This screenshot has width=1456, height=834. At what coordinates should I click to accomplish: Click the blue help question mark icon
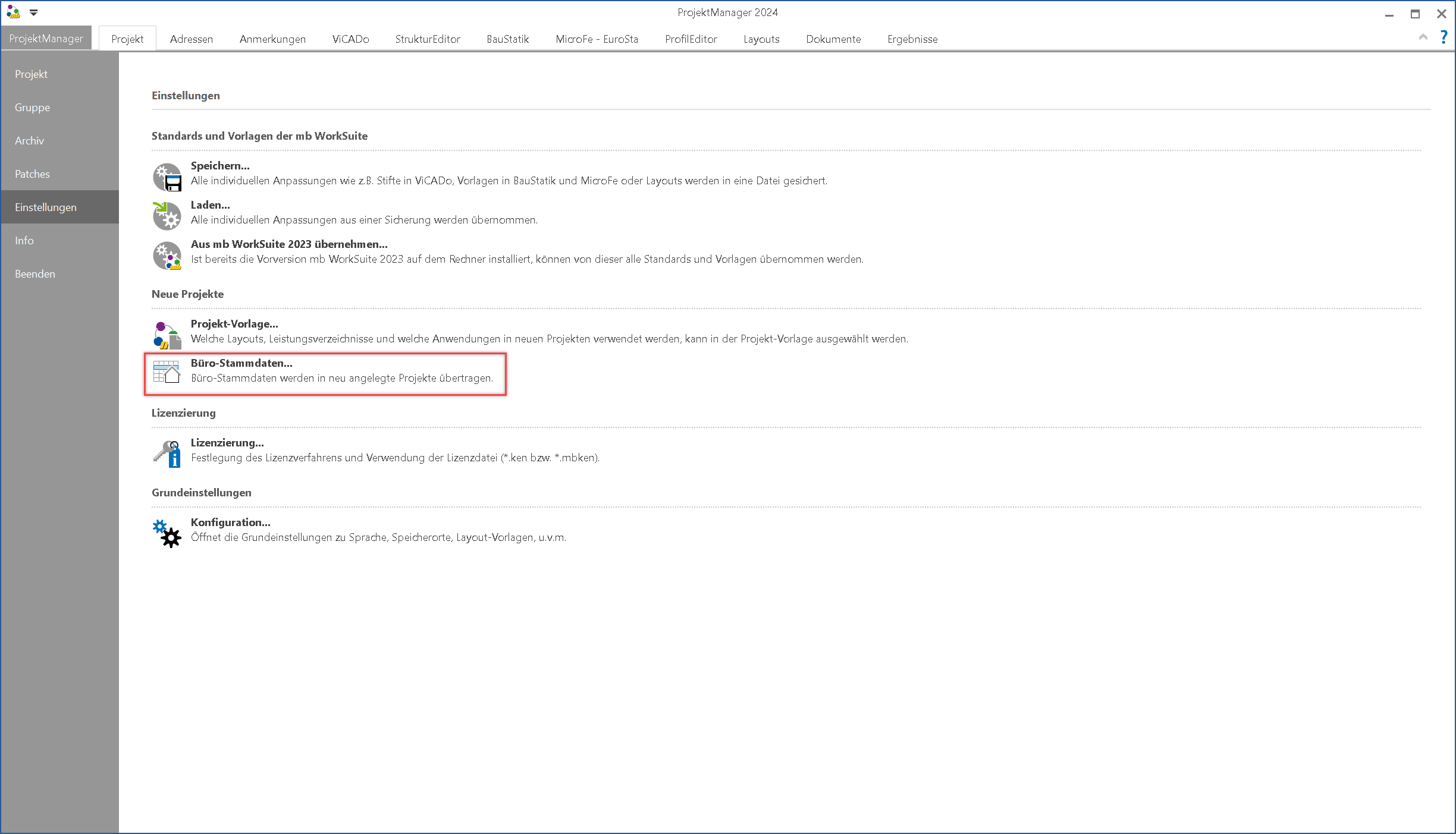1444,37
